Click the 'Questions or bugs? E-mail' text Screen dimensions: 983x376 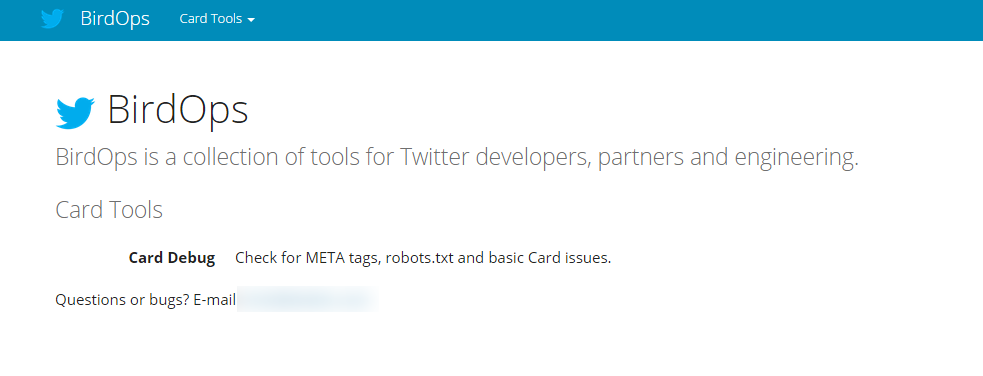[145, 300]
